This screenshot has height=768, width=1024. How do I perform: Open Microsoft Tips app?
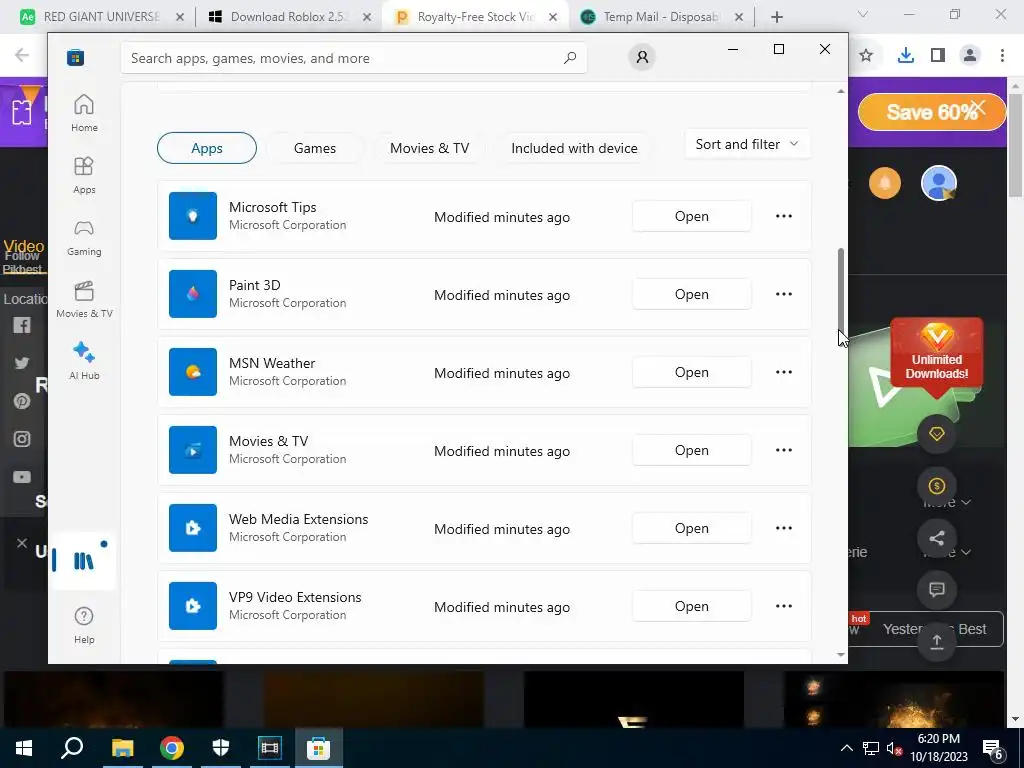point(692,216)
